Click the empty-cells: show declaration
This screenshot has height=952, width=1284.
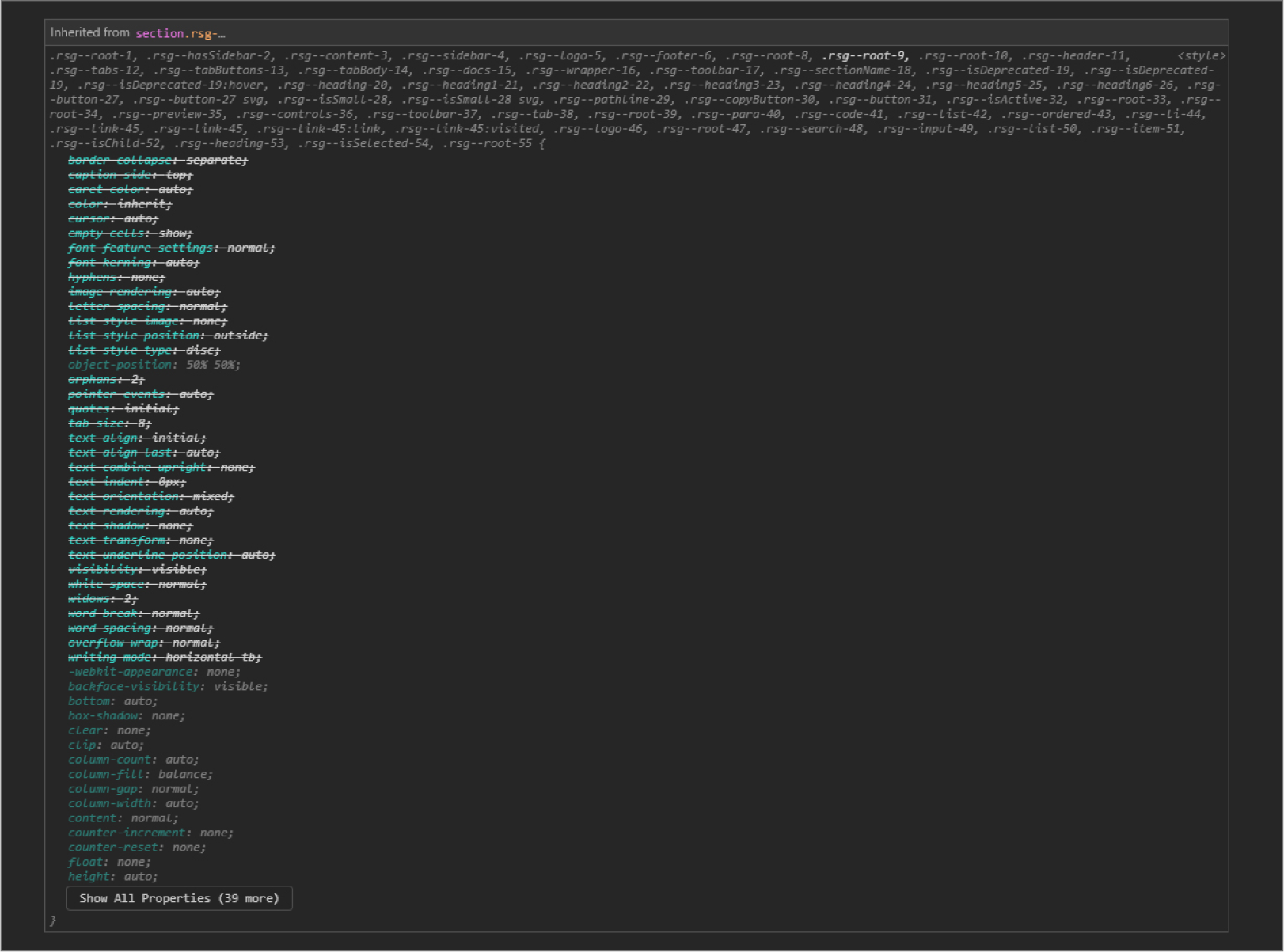click(130, 233)
